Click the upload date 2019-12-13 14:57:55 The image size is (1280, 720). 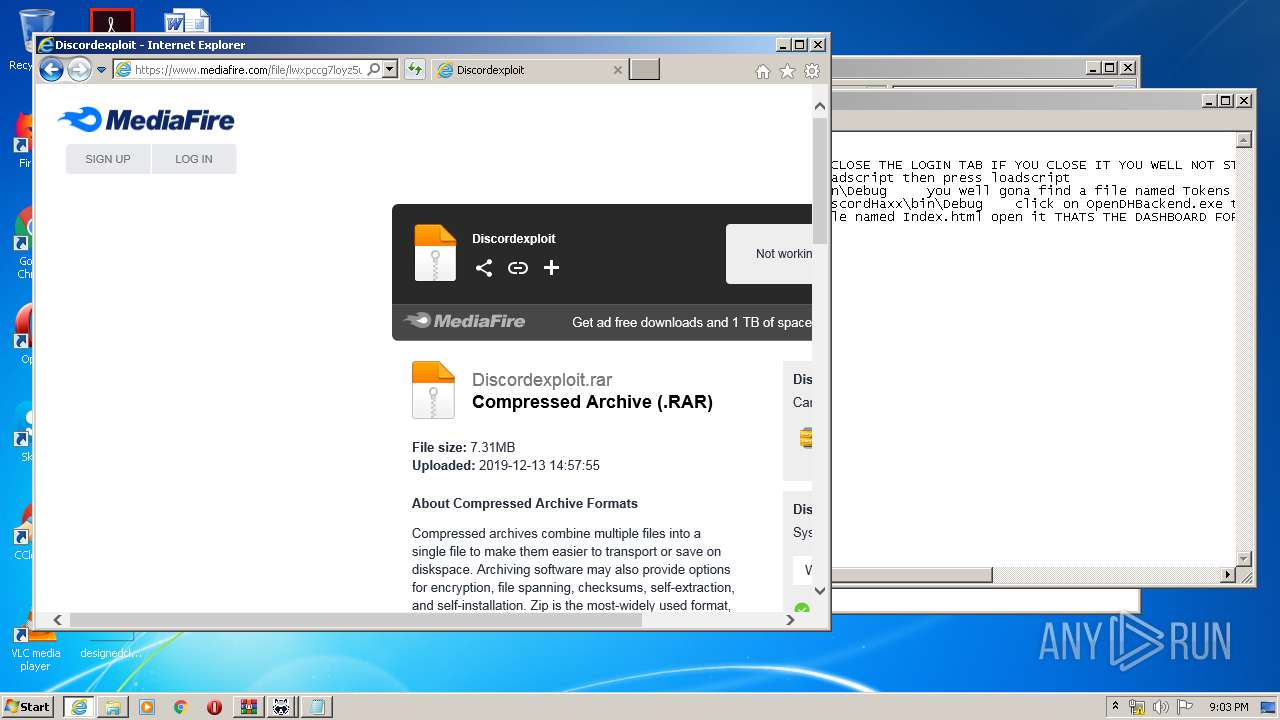pyautogui.click(x=539, y=465)
